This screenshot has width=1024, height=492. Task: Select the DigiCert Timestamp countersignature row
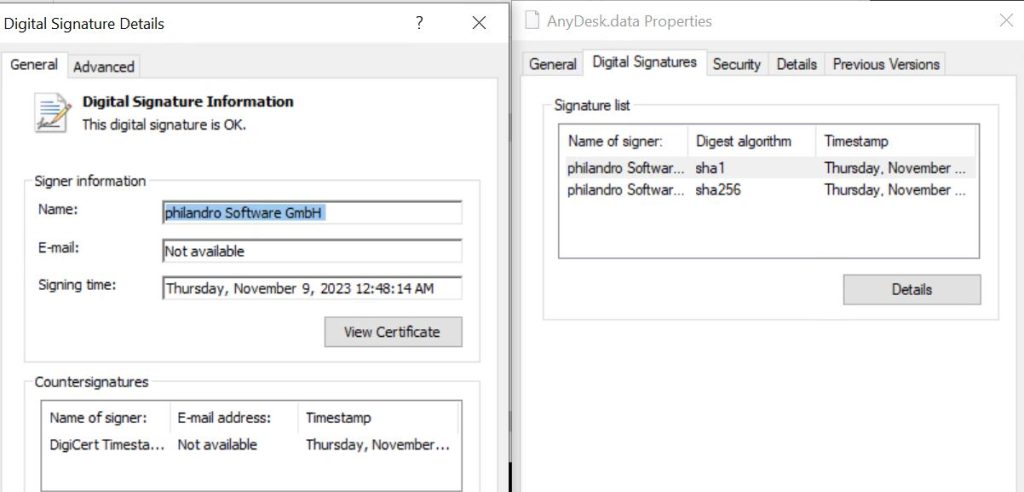coord(106,445)
